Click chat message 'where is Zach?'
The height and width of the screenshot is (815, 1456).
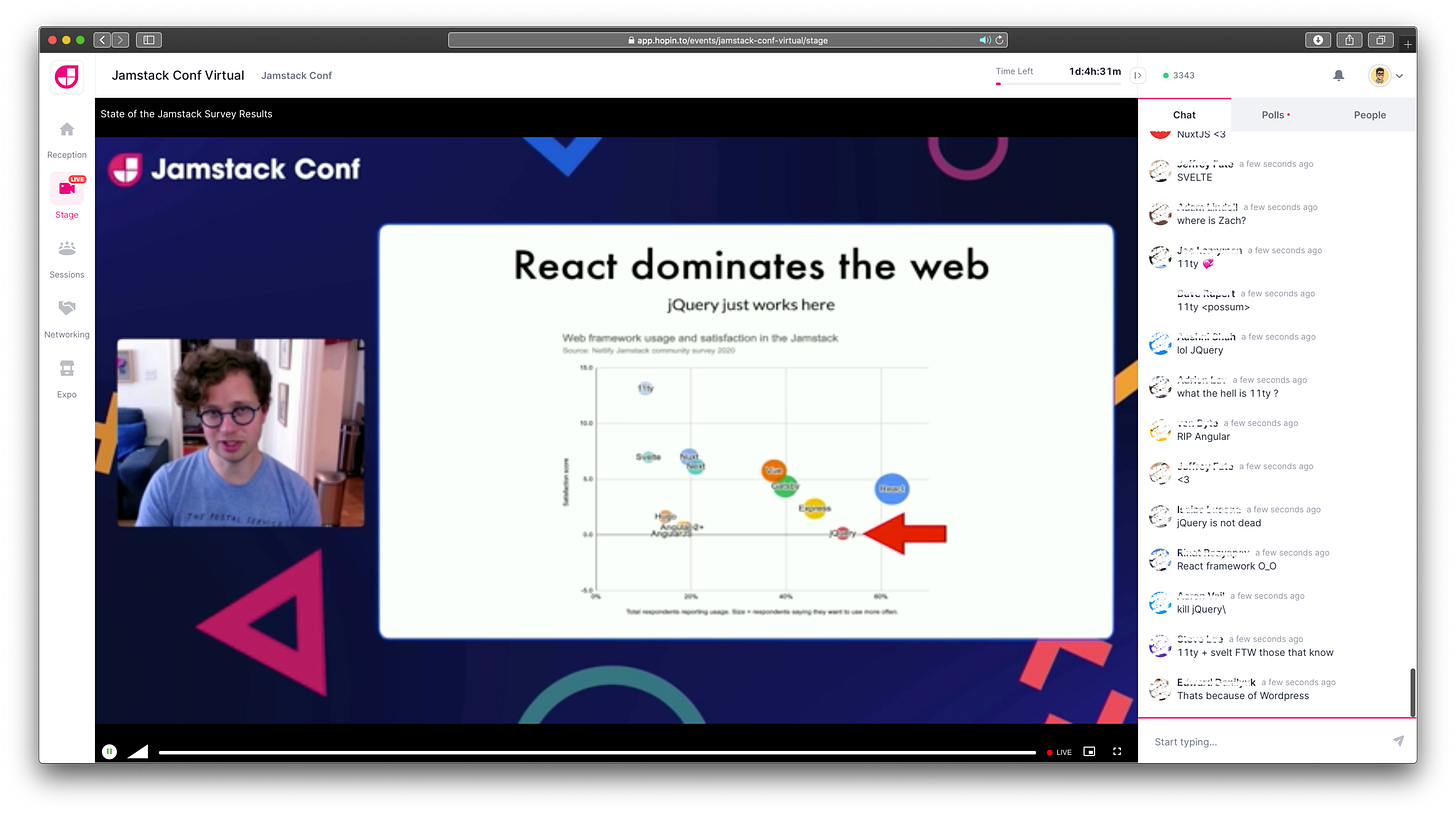click(1211, 221)
